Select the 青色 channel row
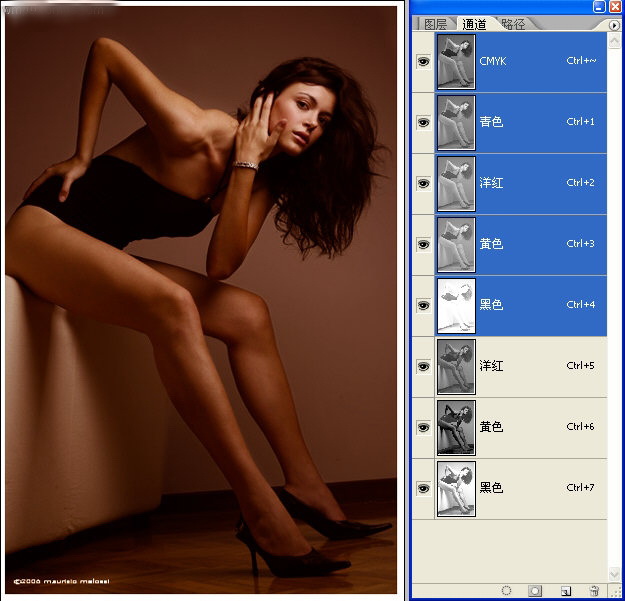Screen dimensions: 625x601 click(530, 122)
